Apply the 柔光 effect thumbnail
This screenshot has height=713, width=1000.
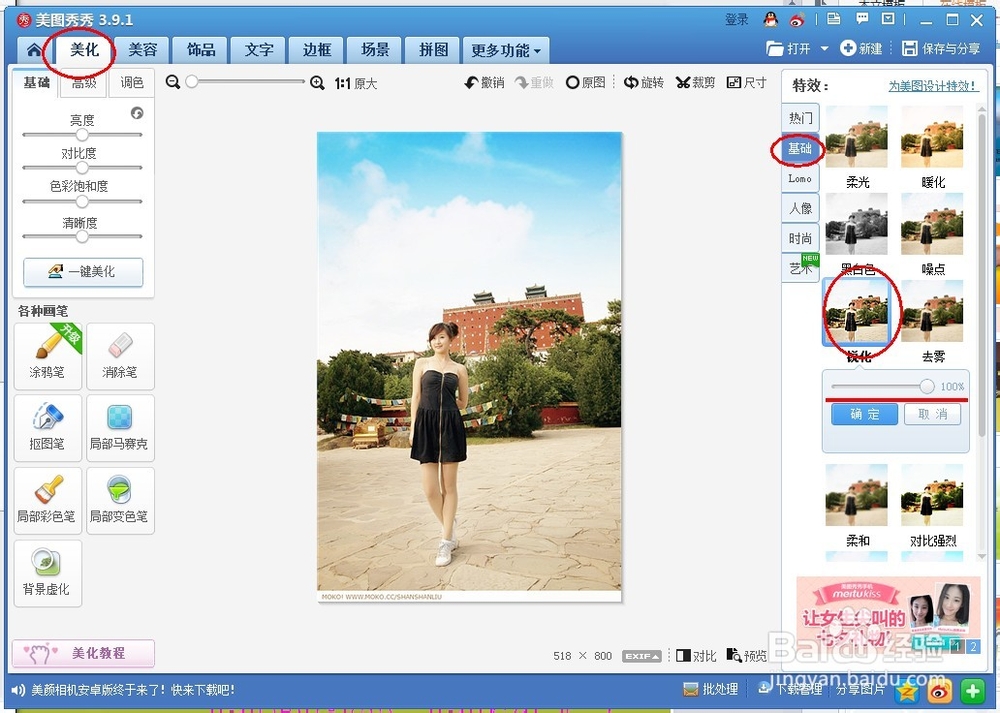857,137
